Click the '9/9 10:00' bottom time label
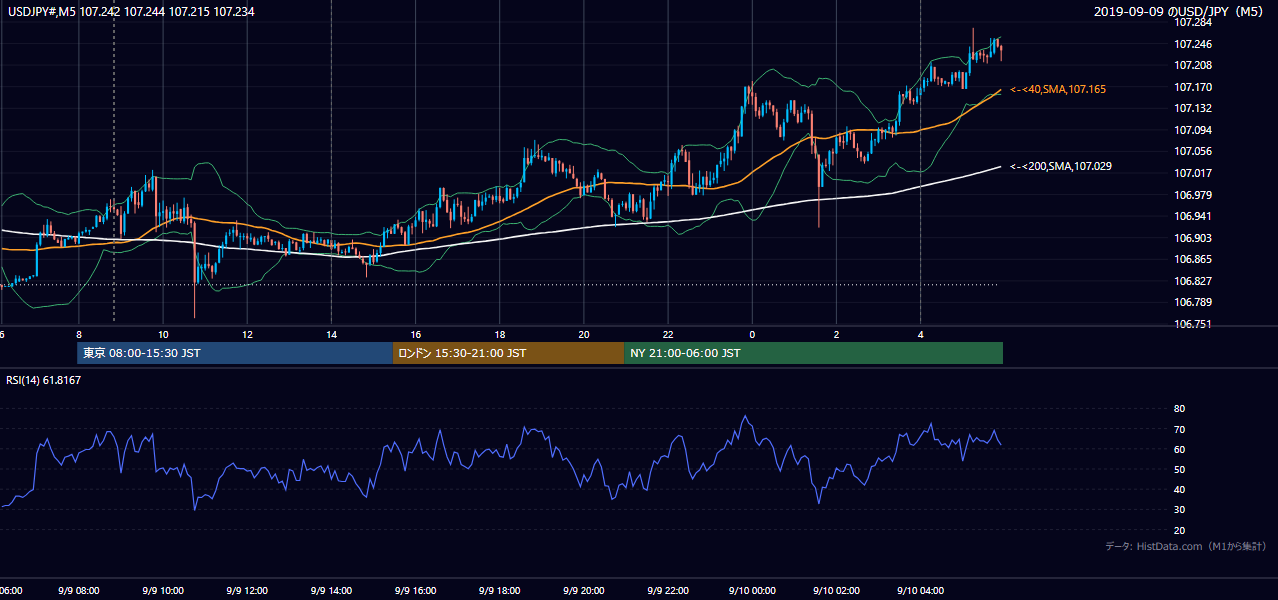 pos(161,591)
